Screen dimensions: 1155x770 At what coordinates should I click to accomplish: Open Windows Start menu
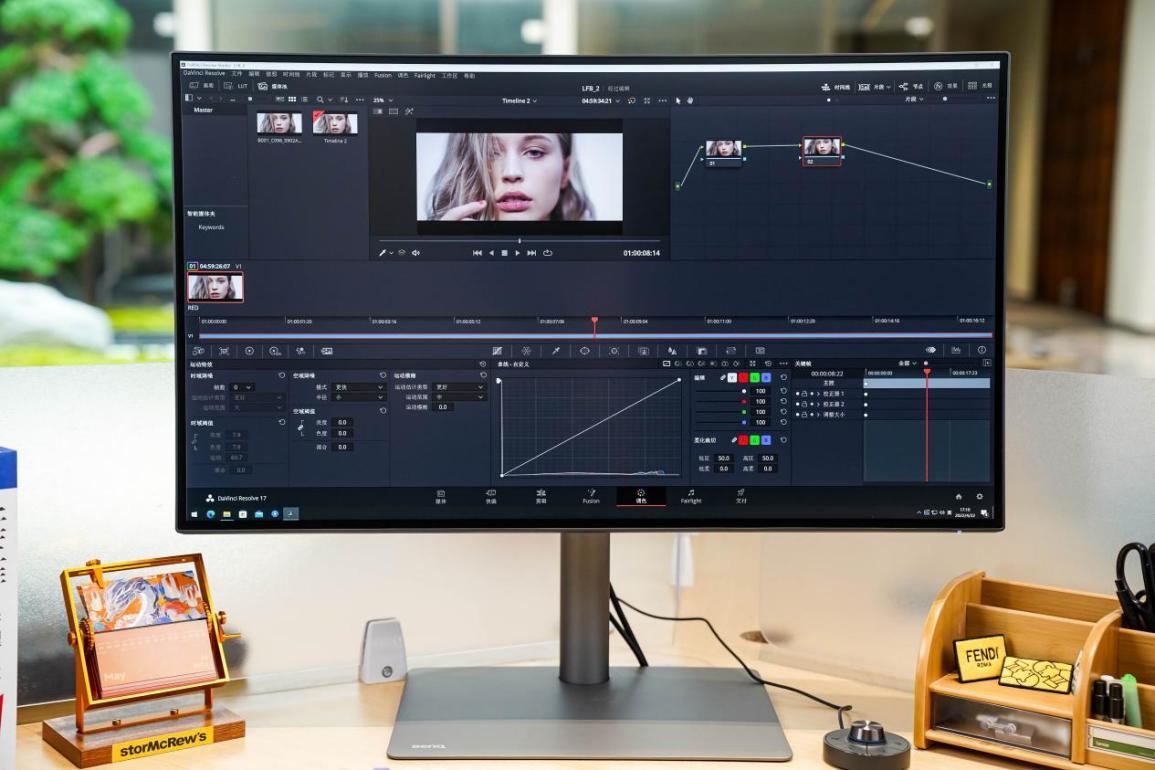[194, 514]
